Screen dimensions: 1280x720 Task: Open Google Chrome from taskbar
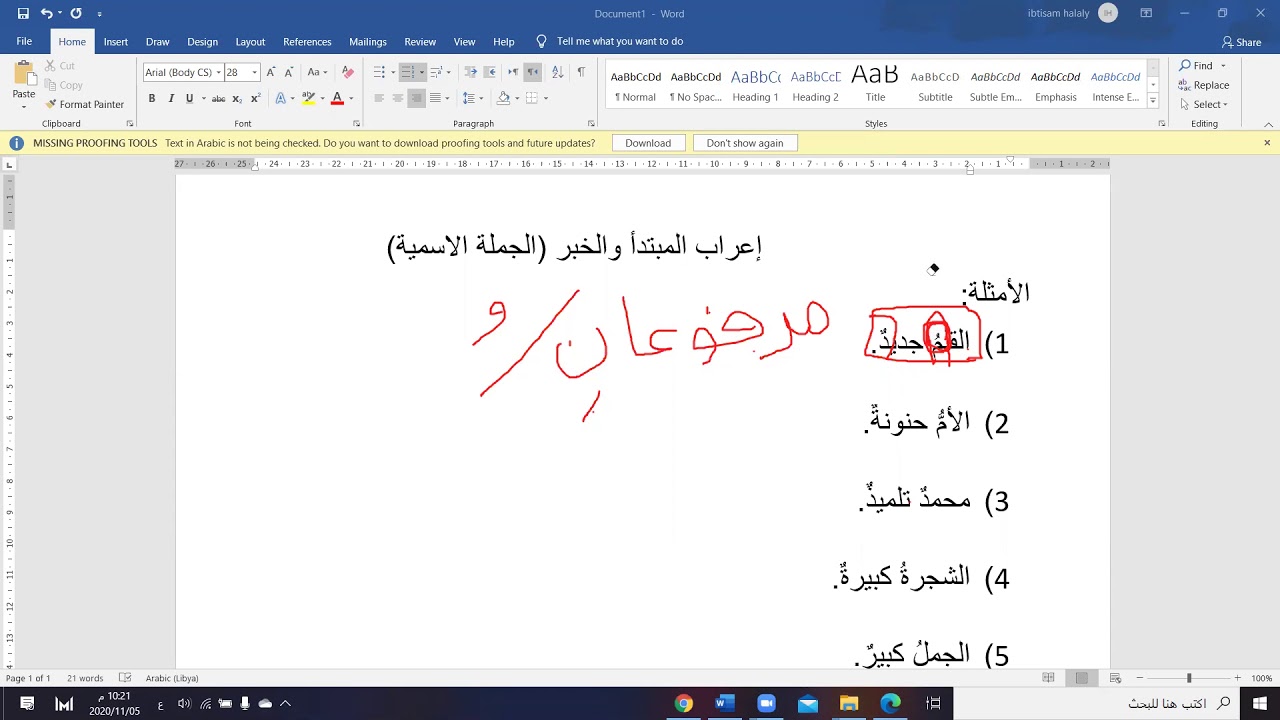point(684,704)
